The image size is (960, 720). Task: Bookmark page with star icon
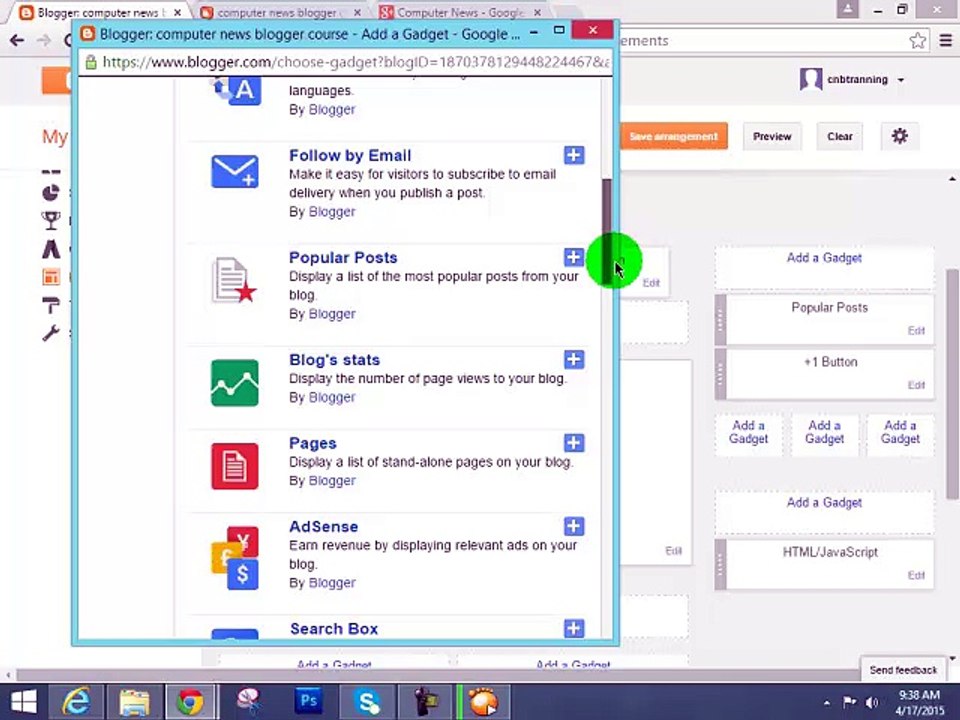(x=917, y=41)
